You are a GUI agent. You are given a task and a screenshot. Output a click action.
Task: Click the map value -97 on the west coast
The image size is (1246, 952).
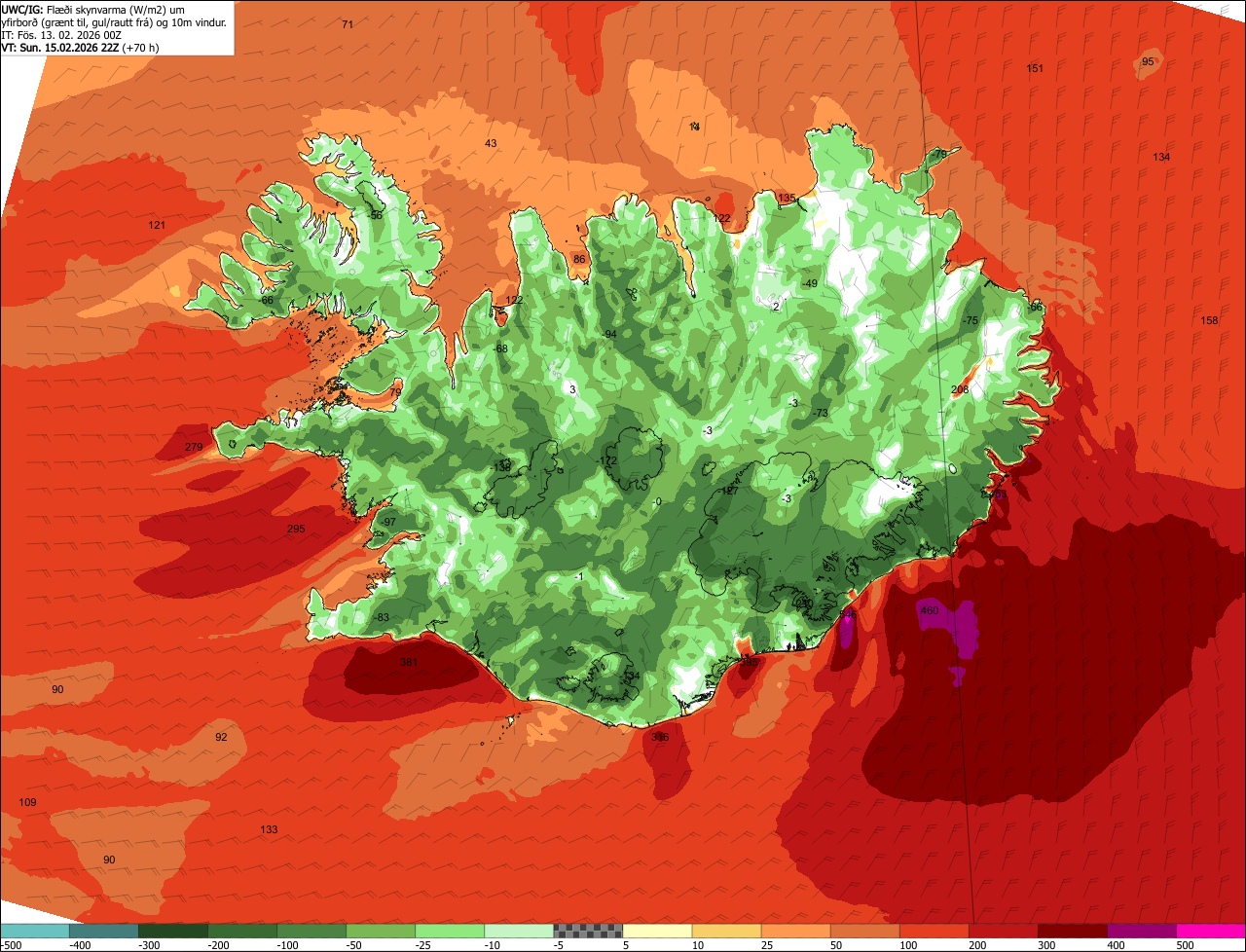coord(388,522)
